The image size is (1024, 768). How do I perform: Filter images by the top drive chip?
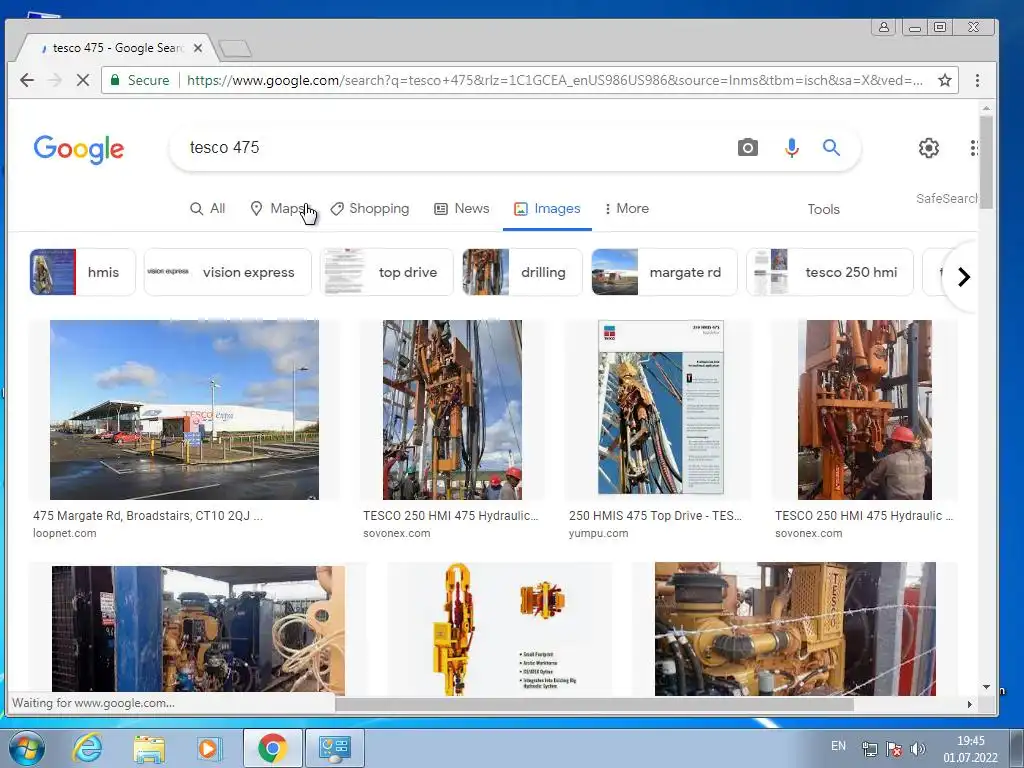[x=387, y=272]
